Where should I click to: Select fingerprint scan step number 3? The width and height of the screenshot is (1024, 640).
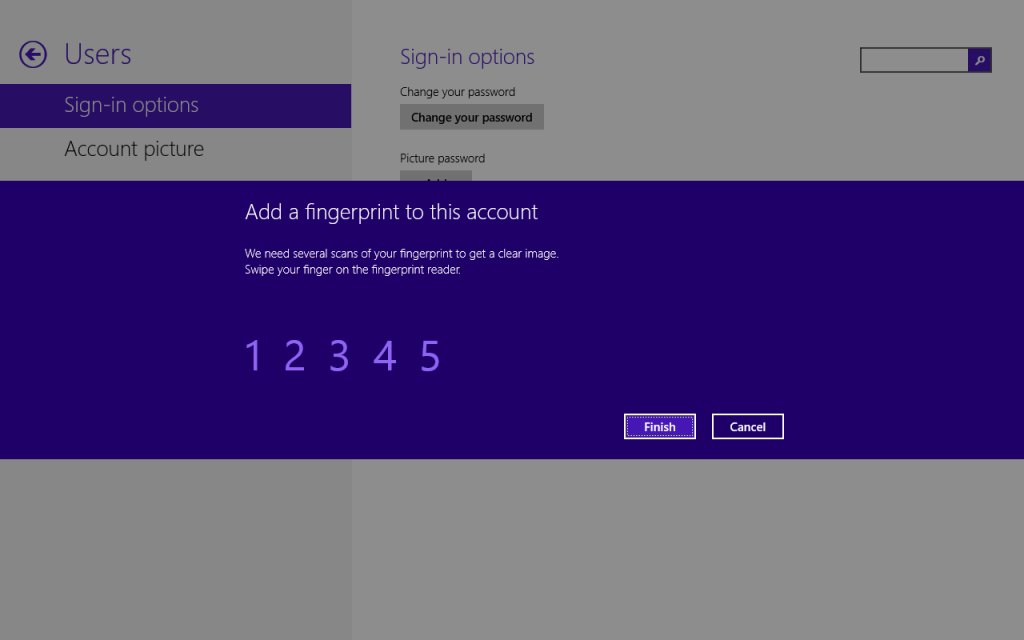click(339, 356)
